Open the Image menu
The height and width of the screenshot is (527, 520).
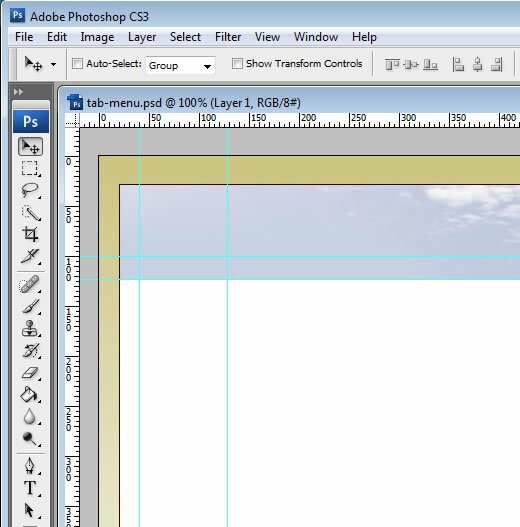(97, 37)
